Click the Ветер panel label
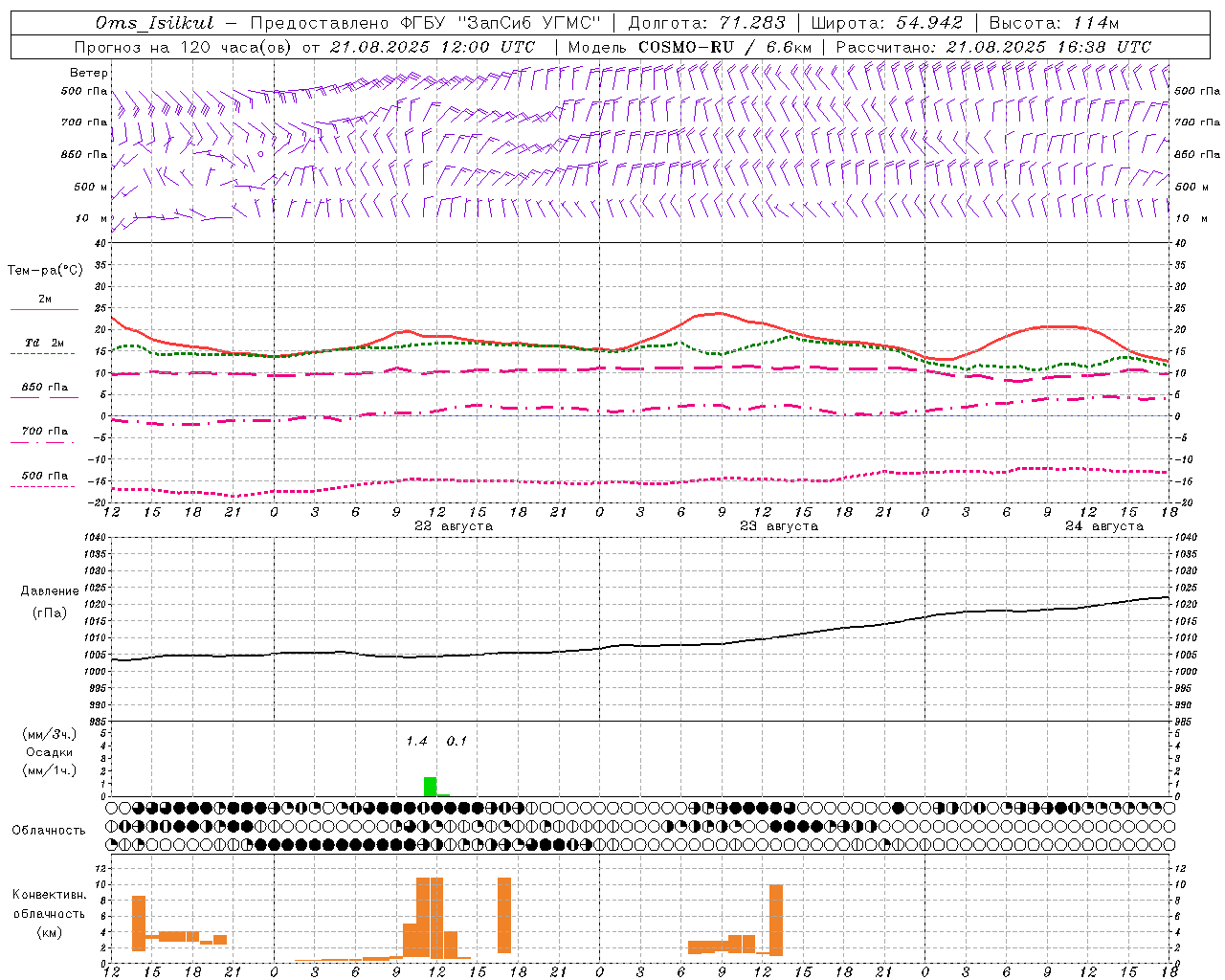The image size is (1225, 980). coord(88,73)
